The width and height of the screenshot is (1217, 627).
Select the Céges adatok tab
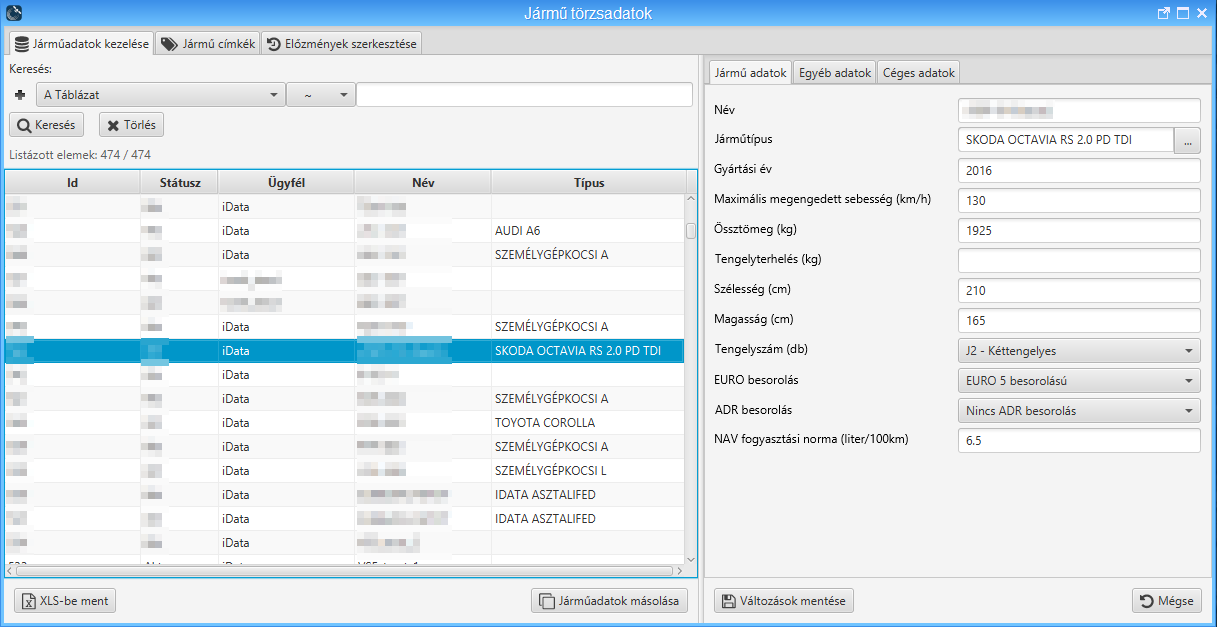click(919, 73)
